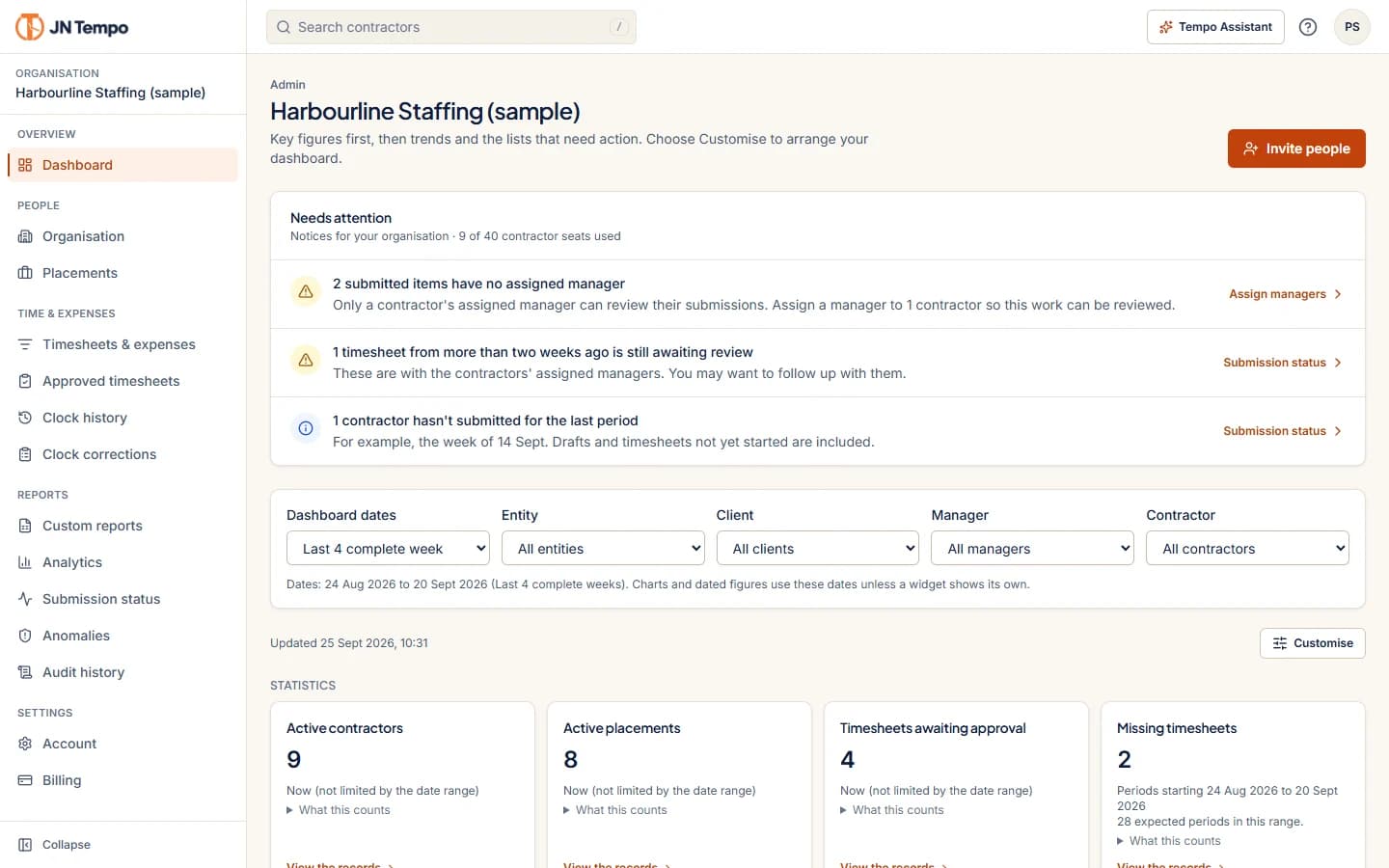Open Audit history from the sidebar
This screenshot has width=1389, height=868.
123,672
